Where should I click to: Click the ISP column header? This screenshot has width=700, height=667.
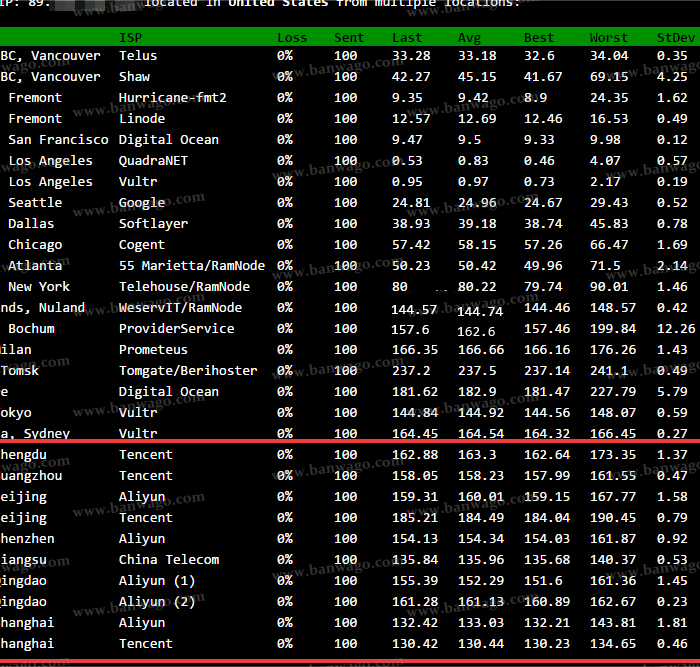click(130, 38)
